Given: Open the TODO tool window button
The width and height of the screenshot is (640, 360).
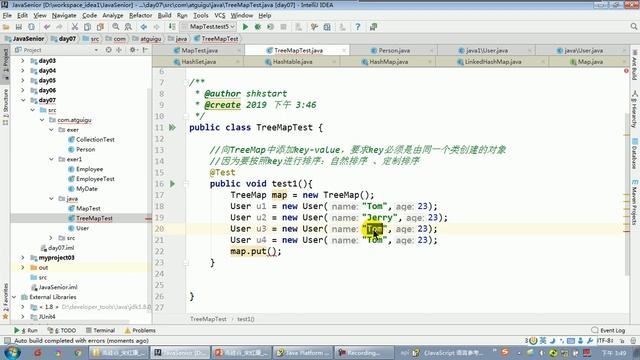Looking at the screenshot, I should [x=62, y=330].
